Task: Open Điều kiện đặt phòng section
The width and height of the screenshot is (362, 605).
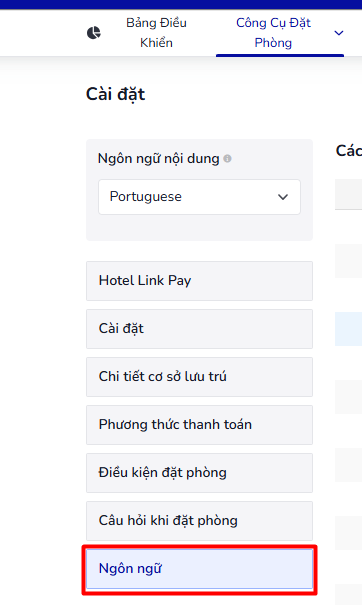Action: tap(199, 473)
